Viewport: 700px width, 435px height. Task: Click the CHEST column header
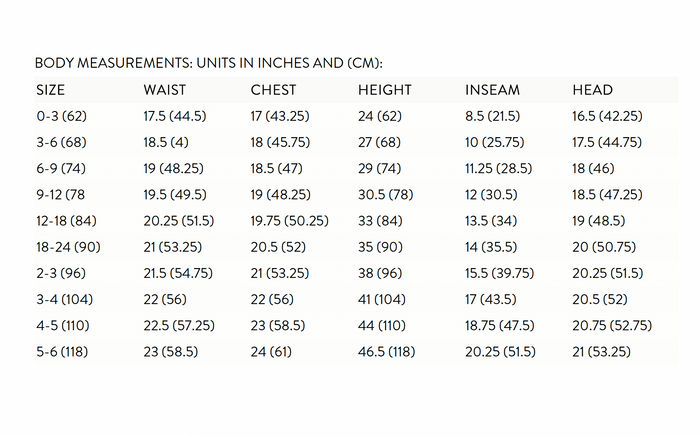click(x=273, y=90)
